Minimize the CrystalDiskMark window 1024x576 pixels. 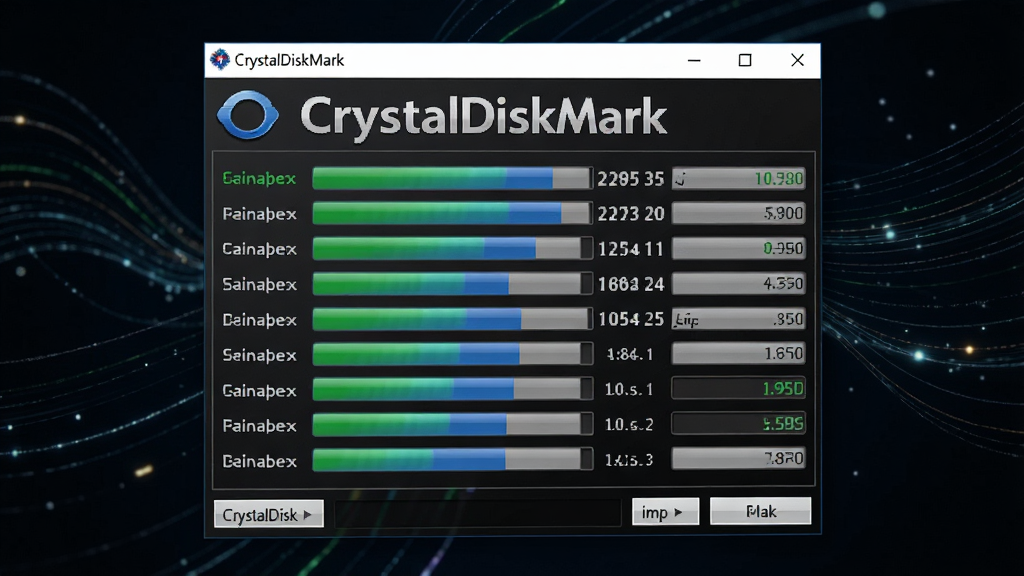[694, 60]
